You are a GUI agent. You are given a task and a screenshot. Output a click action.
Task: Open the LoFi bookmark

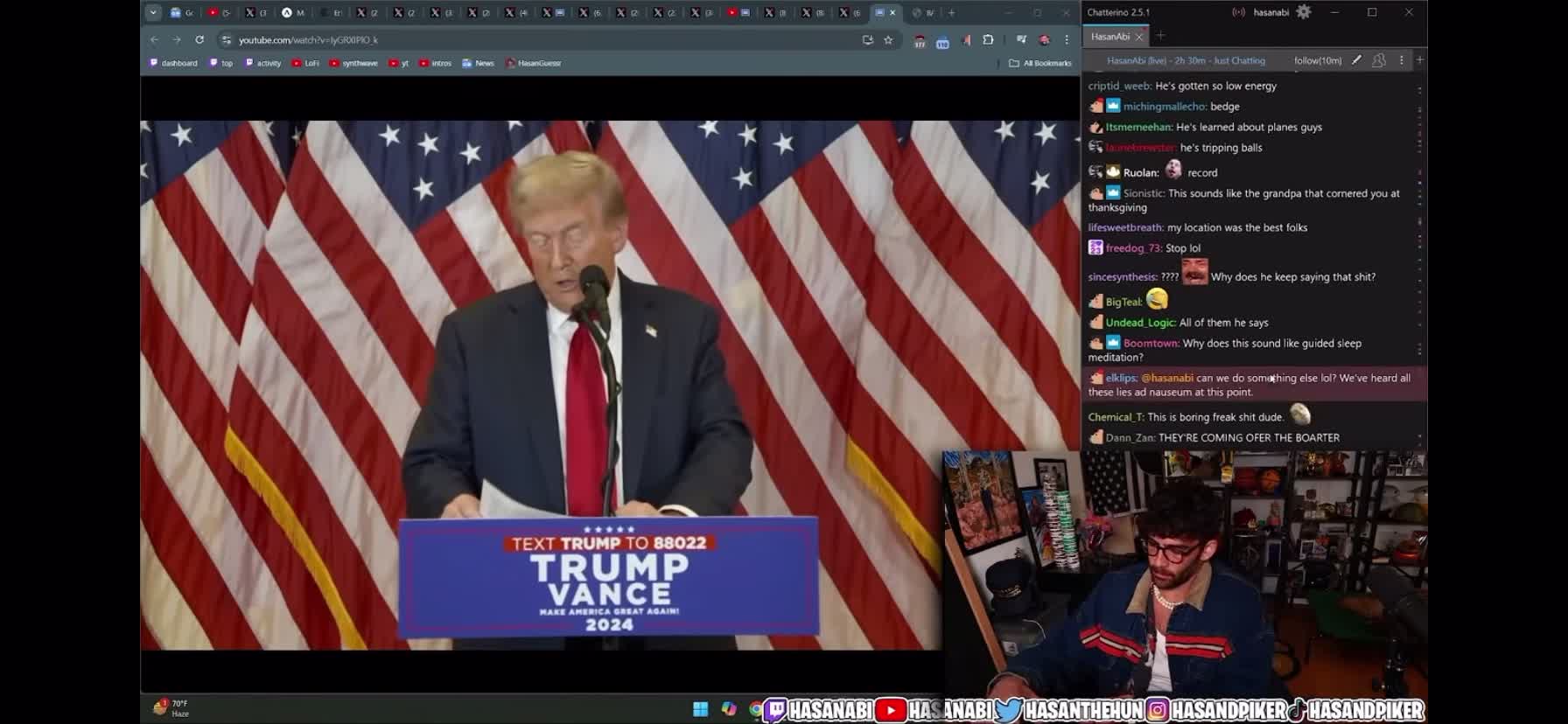tap(305, 63)
